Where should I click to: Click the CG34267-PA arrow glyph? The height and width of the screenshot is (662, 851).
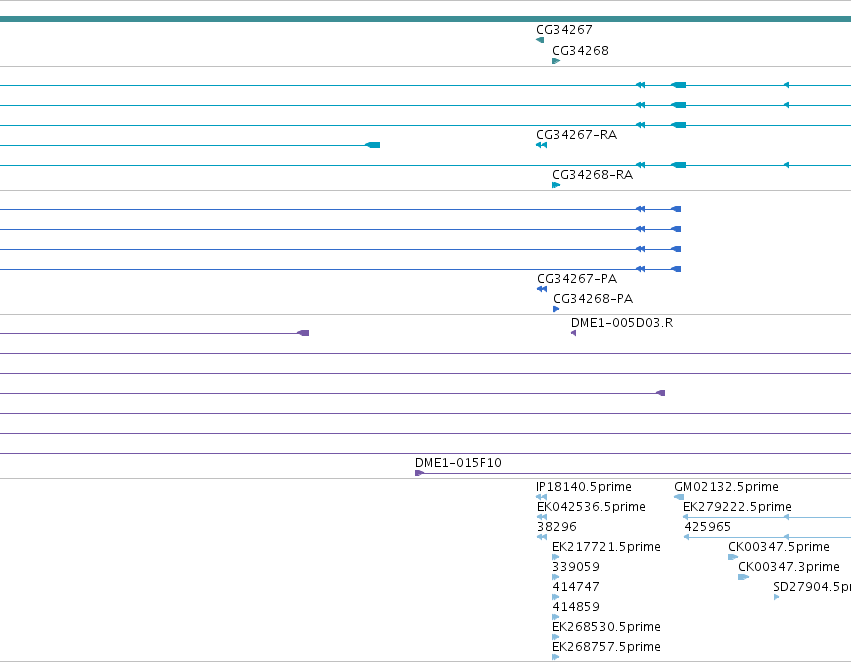pyautogui.click(x=542, y=289)
